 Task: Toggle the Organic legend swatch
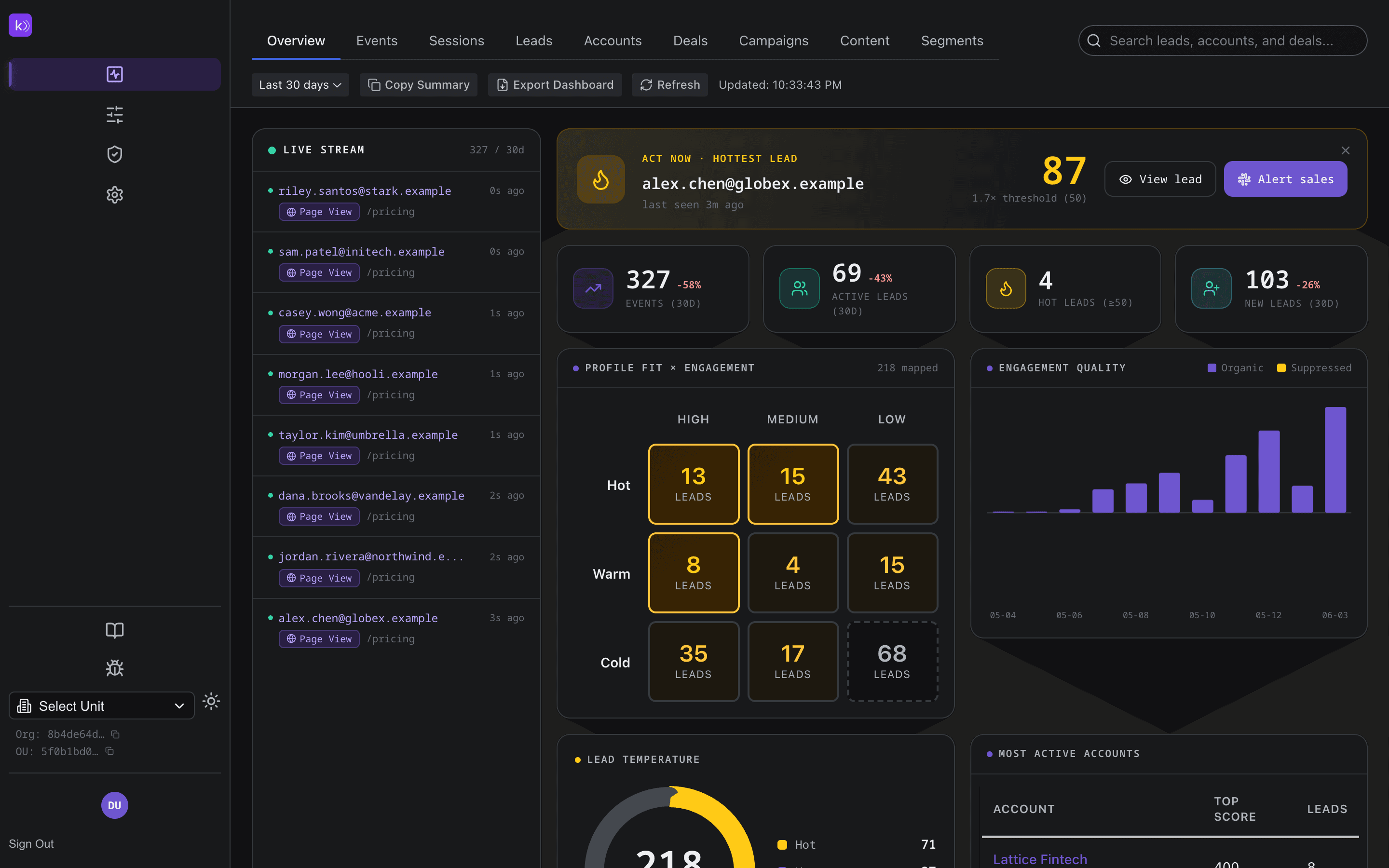[1212, 368]
